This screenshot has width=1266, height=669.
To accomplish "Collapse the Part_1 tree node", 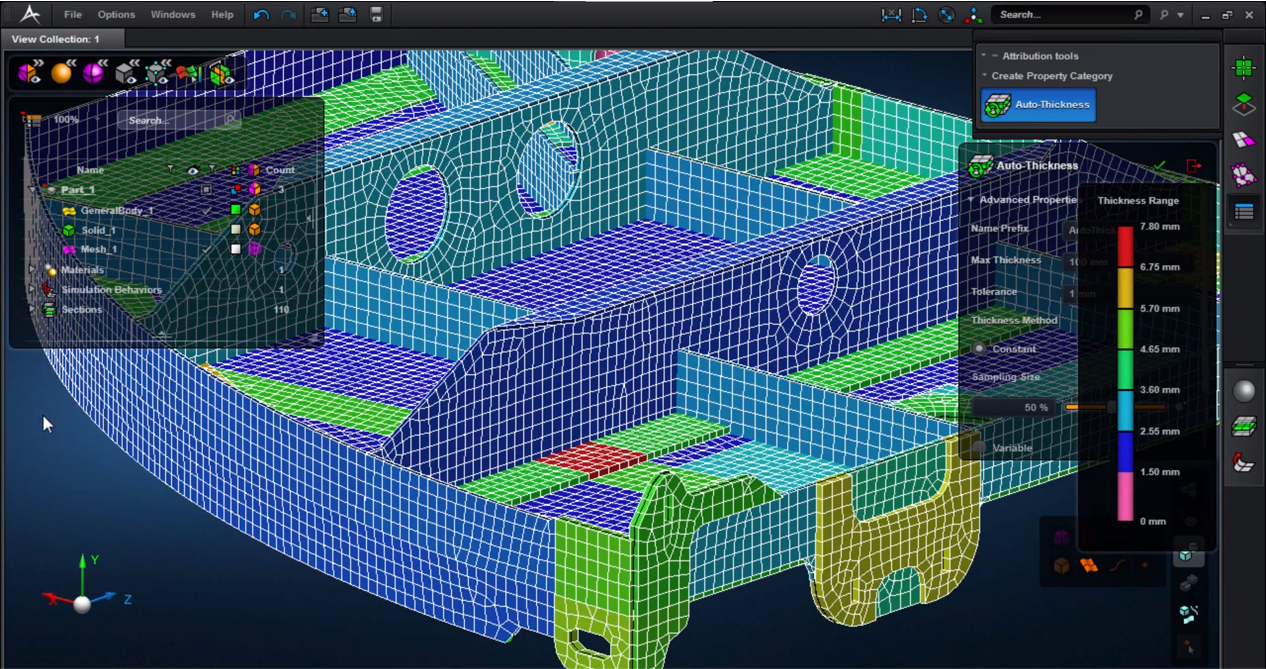I will click(x=32, y=189).
